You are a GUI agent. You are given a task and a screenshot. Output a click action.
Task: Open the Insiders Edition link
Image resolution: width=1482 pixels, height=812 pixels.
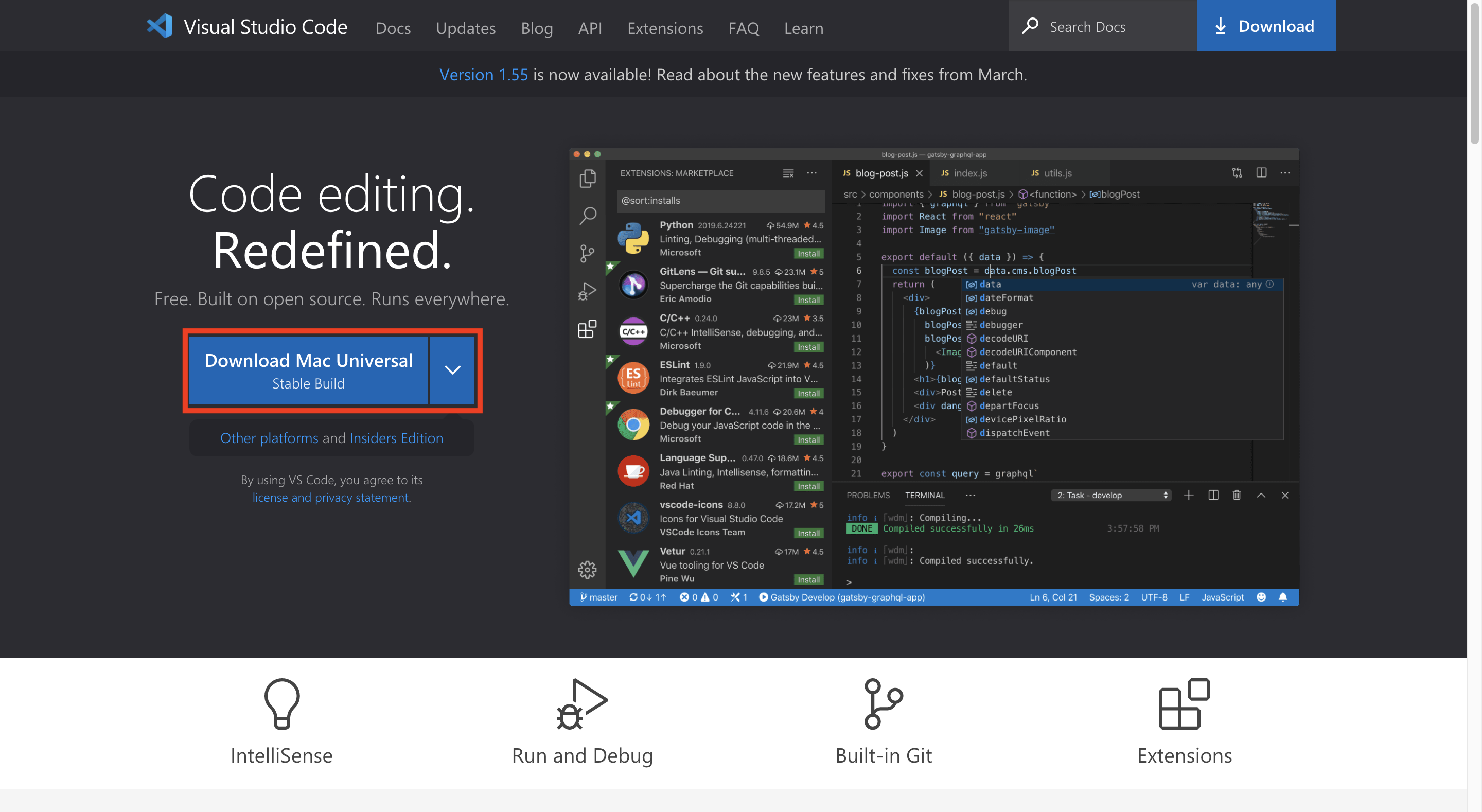tap(396, 438)
